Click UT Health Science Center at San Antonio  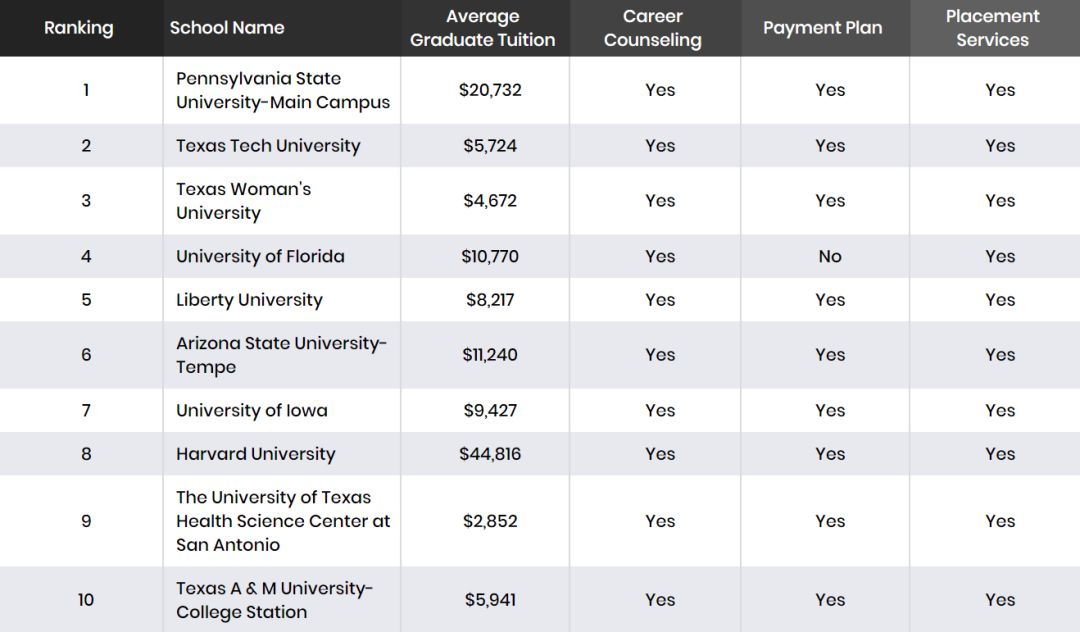click(x=283, y=521)
